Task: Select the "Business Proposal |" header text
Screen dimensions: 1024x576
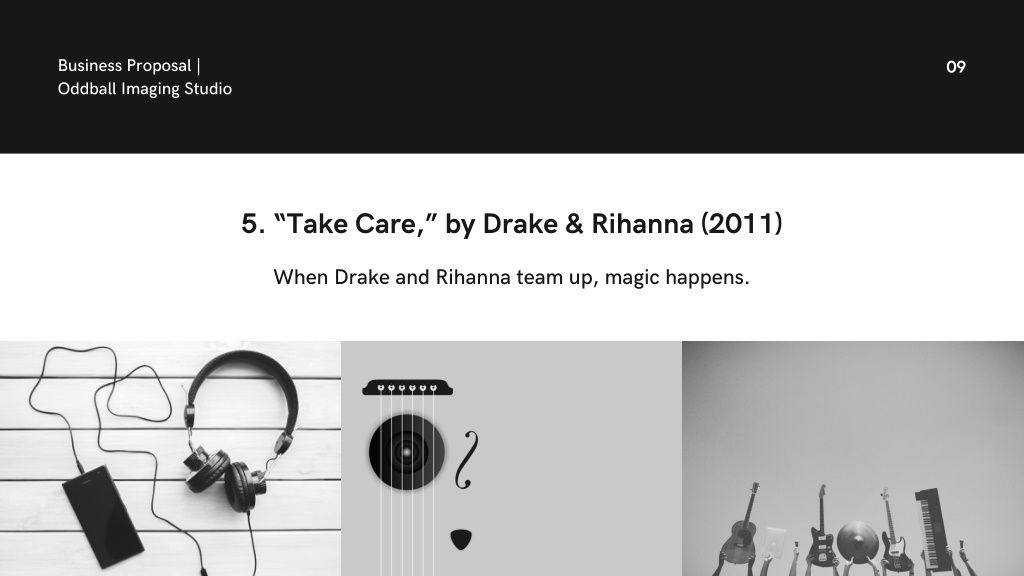Action: pyautogui.click(x=129, y=66)
